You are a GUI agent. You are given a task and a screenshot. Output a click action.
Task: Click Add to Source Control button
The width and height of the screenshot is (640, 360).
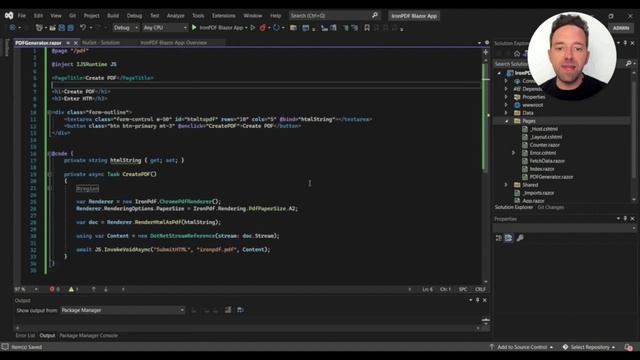pos(522,347)
